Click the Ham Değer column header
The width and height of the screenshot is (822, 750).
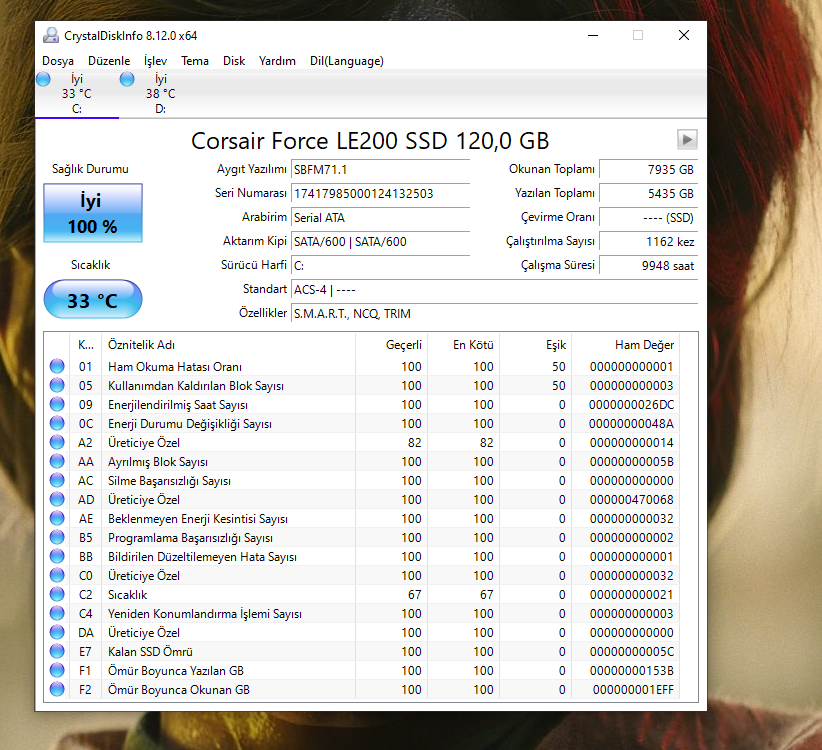(625, 345)
